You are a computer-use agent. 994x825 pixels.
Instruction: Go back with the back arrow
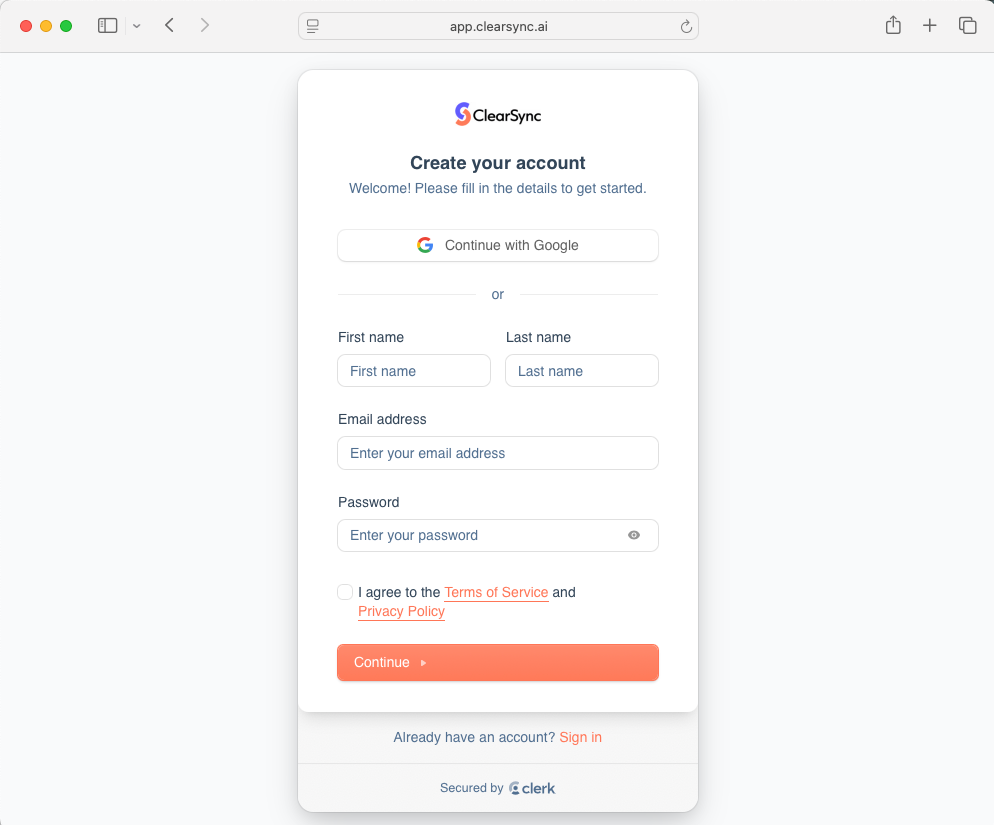coord(170,26)
